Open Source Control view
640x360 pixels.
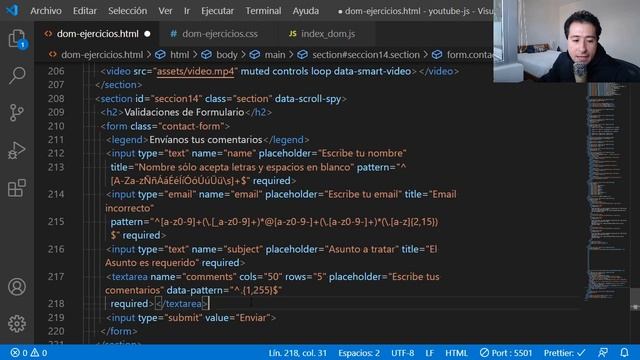(x=17, y=113)
